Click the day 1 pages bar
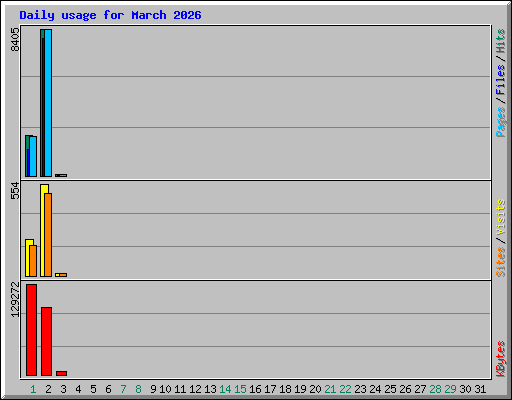The height and width of the screenshot is (400, 512). 33,156
